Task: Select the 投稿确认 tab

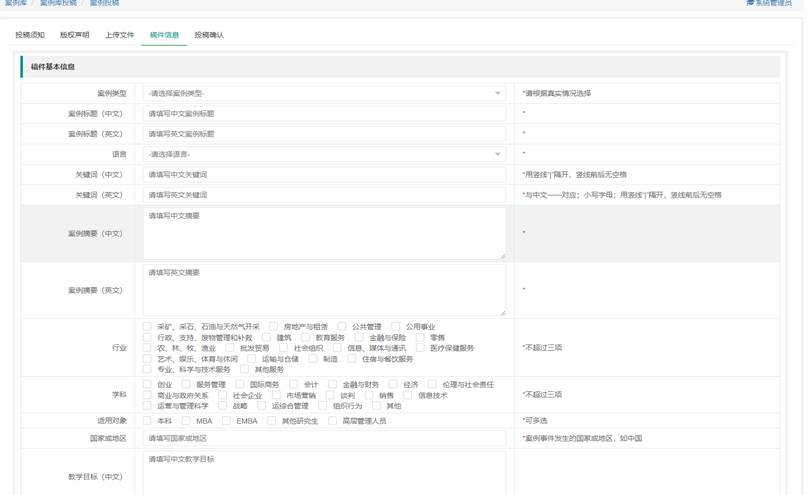Action: 209,35
